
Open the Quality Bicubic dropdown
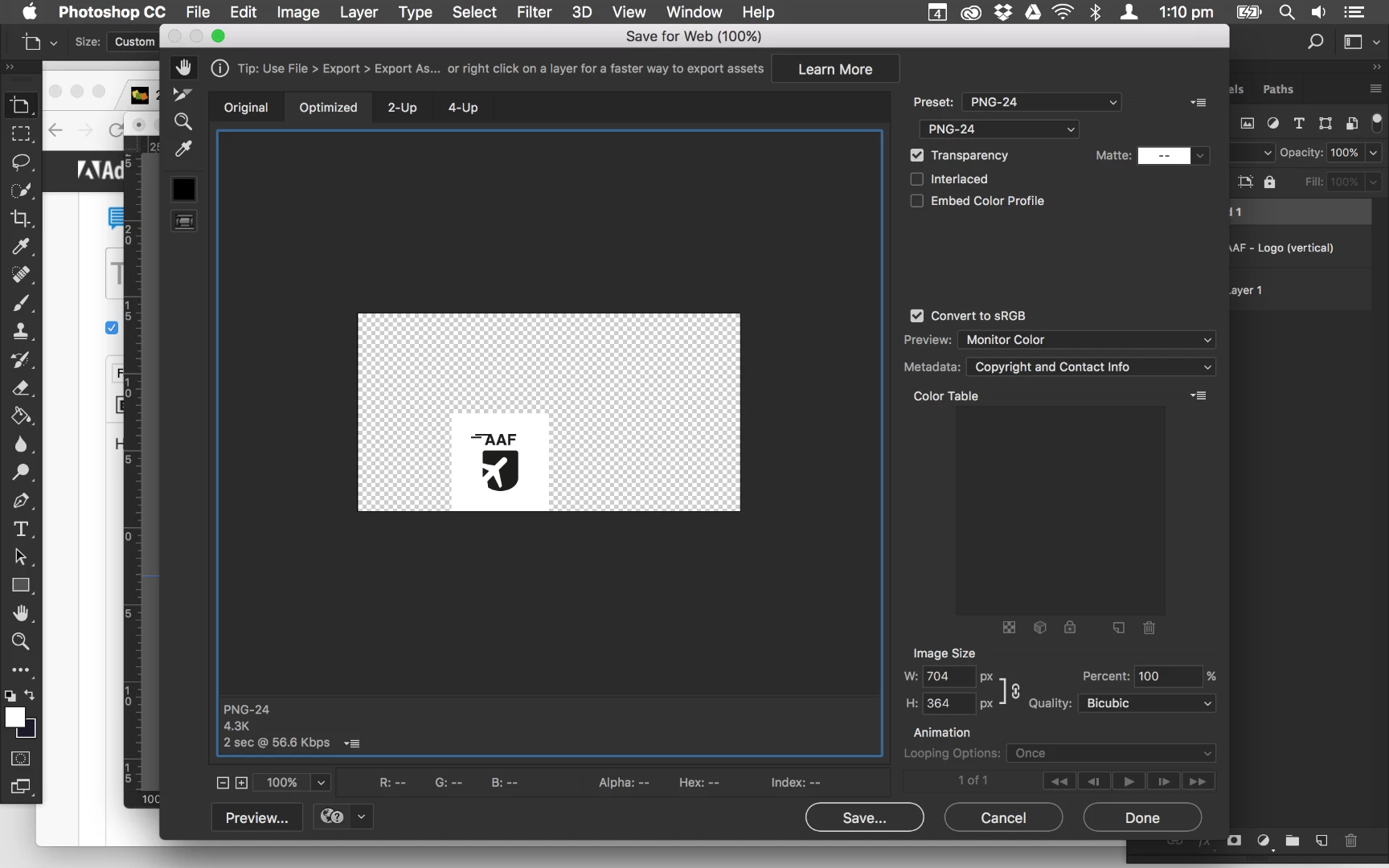(x=1147, y=703)
